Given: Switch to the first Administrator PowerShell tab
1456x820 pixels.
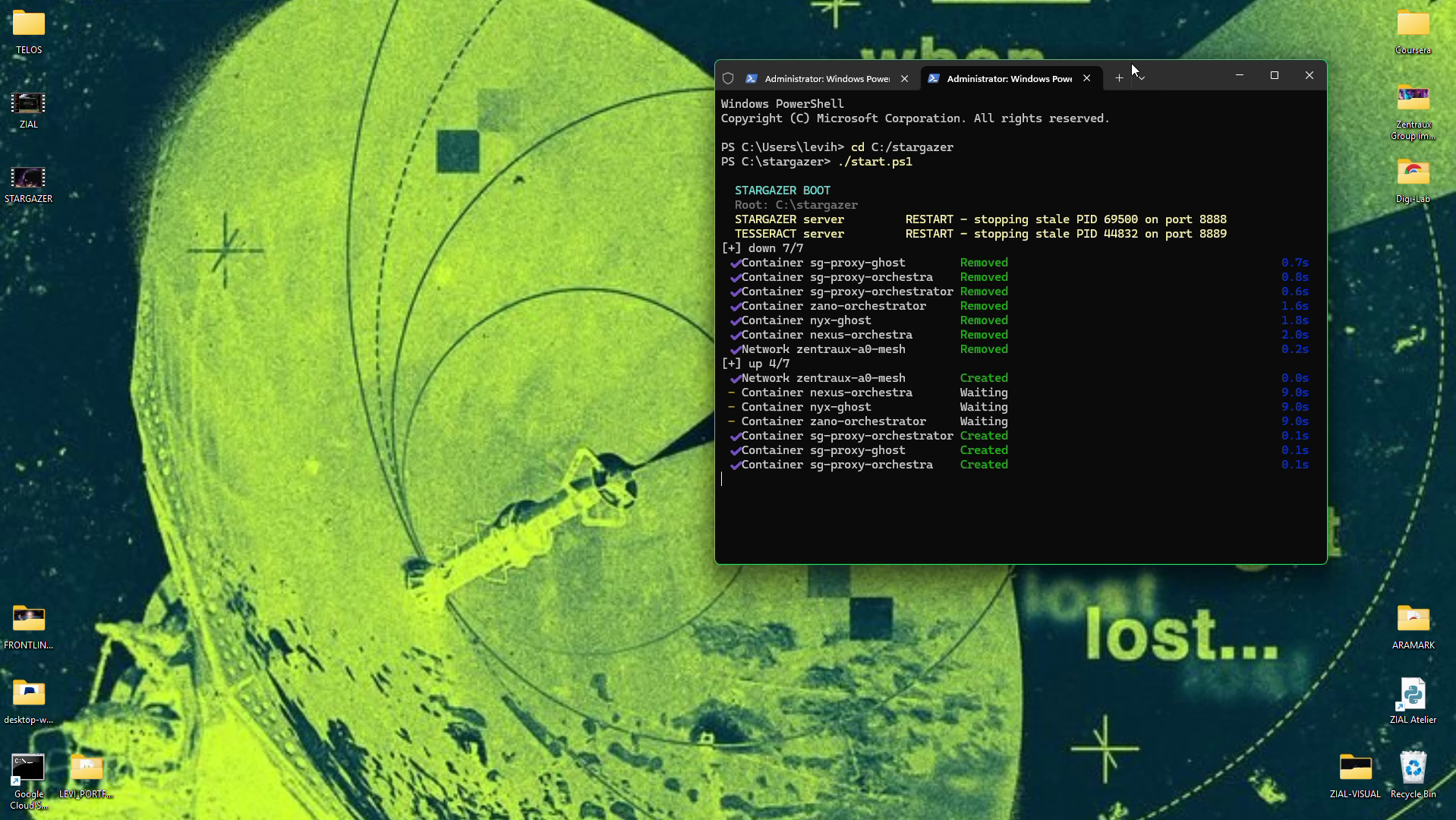Looking at the screenshot, I should [x=827, y=78].
